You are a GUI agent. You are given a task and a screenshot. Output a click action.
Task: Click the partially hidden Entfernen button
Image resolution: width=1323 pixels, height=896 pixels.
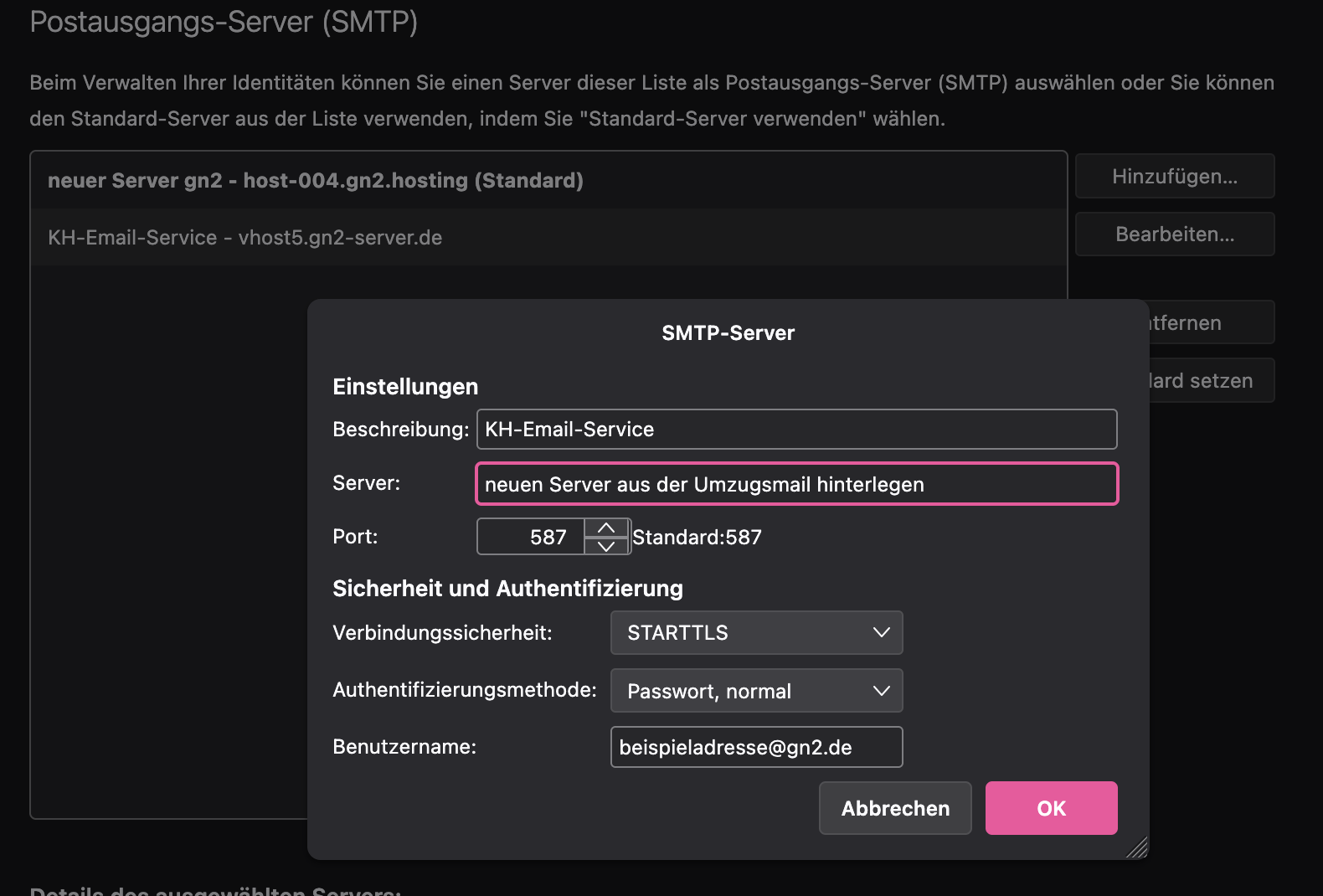1212,322
